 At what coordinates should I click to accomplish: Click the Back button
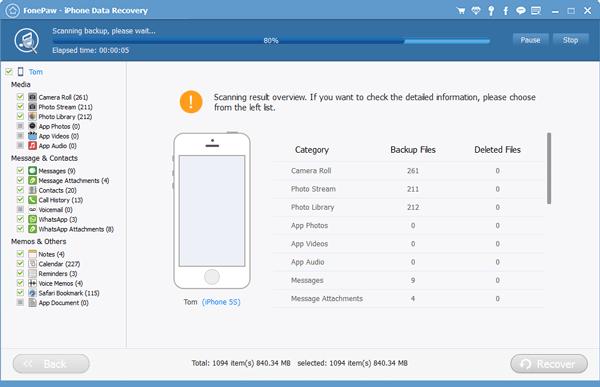(51, 364)
